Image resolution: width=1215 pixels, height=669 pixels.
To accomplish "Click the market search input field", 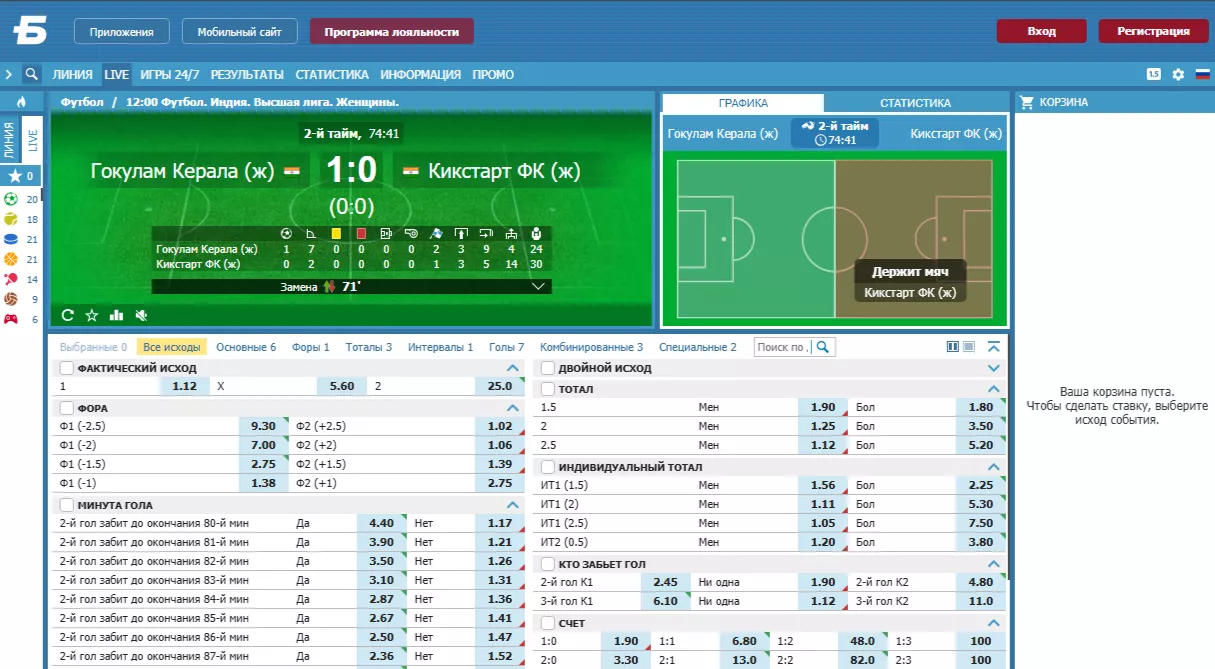I will pos(782,347).
